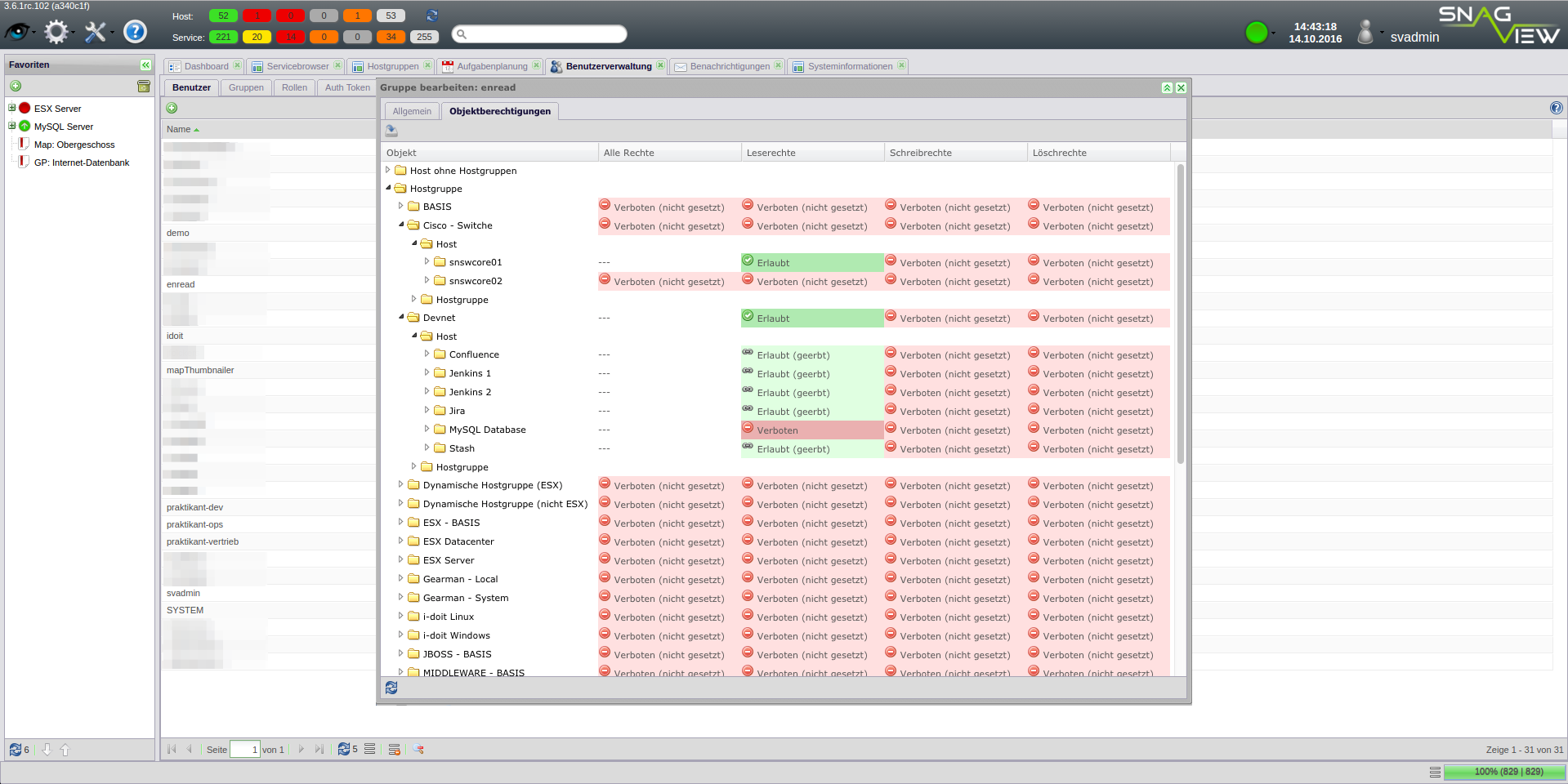Toggle Leserechte inherited for Confluence
This screenshot has width=1568, height=784.
(812, 354)
